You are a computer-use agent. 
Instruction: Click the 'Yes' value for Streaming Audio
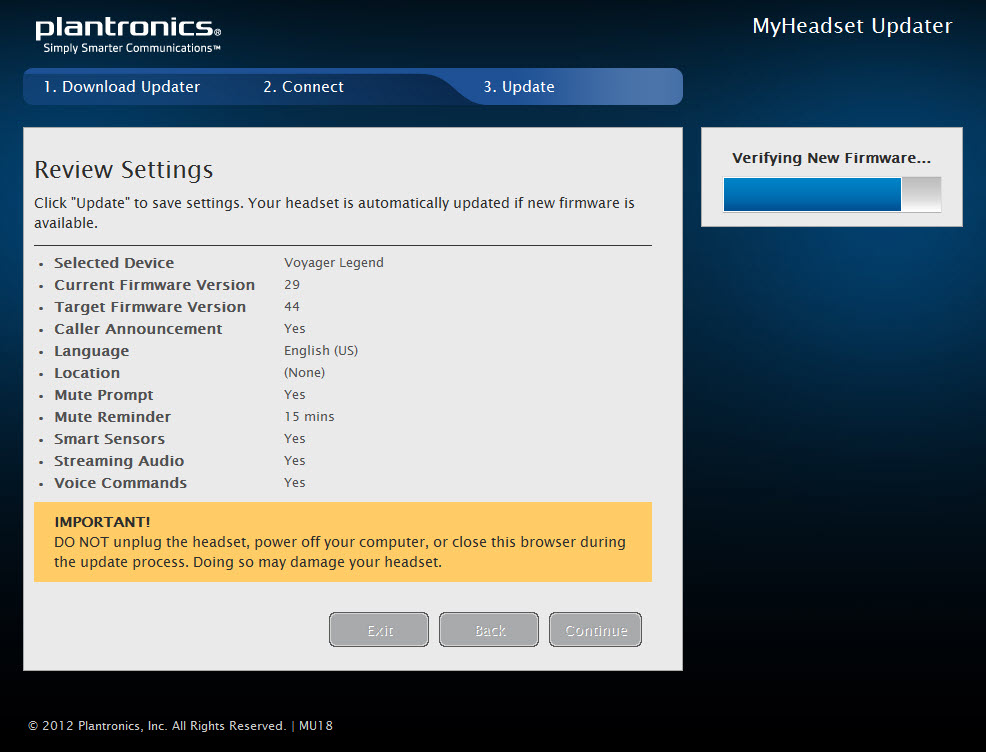295,461
